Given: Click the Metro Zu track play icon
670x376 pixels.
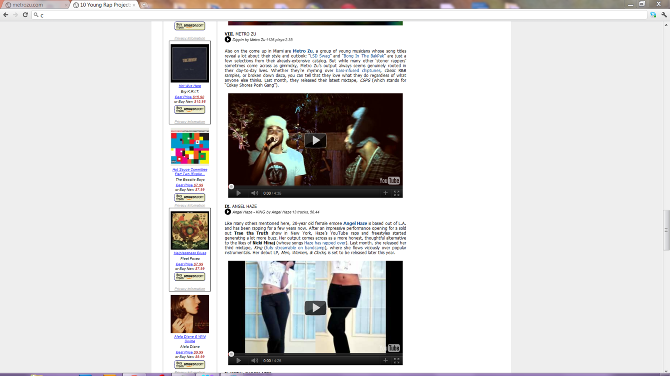Looking at the screenshot, I should coord(228,39).
